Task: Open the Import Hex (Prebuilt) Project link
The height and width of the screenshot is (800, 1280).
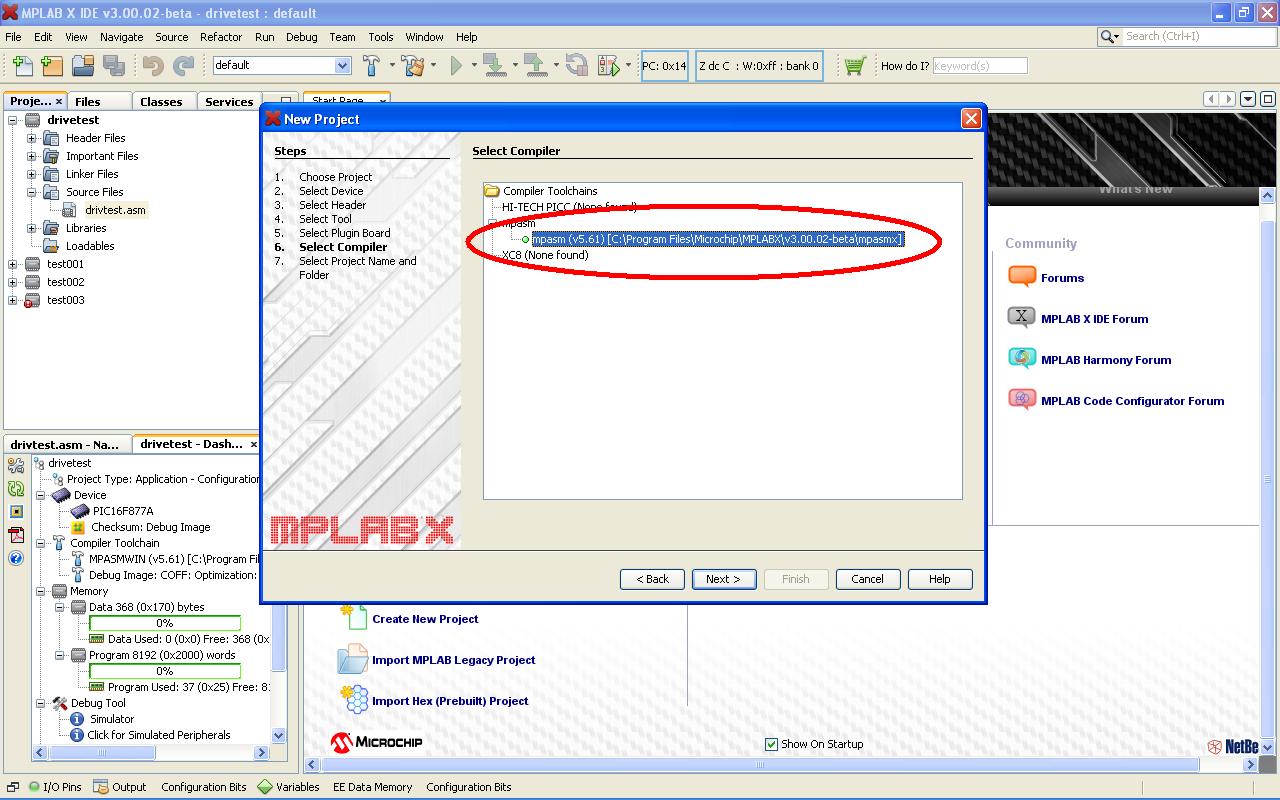Action: [x=450, y=701]
